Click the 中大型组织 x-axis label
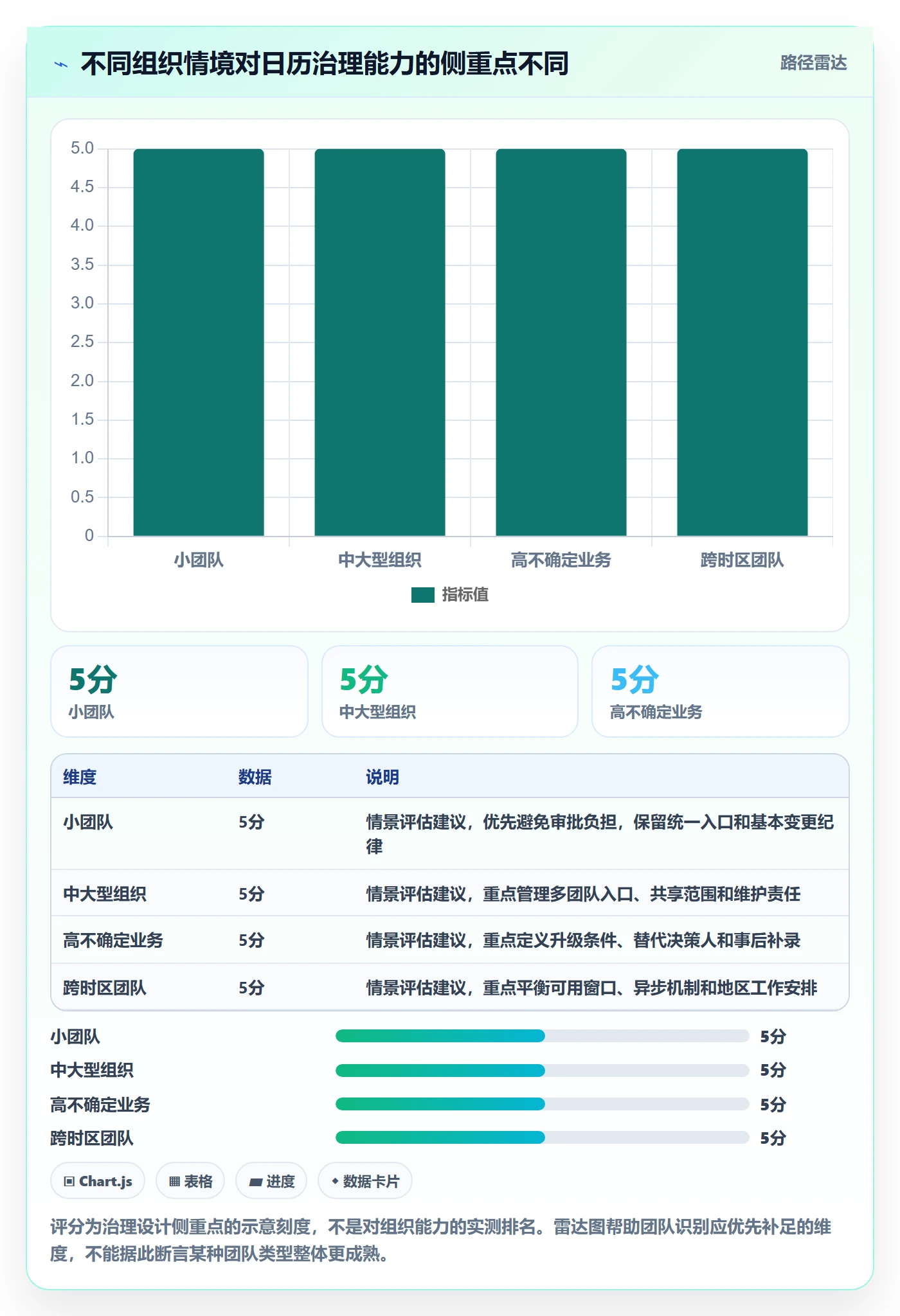 coord(380,560)
